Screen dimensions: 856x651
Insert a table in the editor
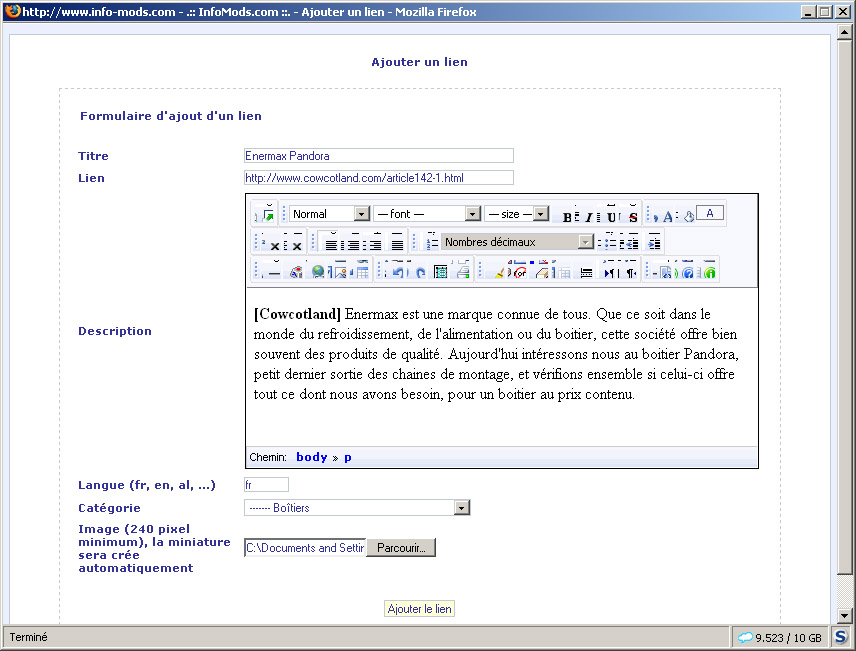362,271
